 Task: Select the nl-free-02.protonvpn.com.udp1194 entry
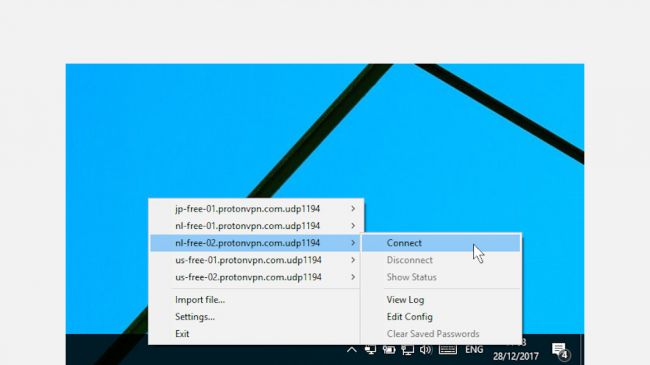coord(256,243)
